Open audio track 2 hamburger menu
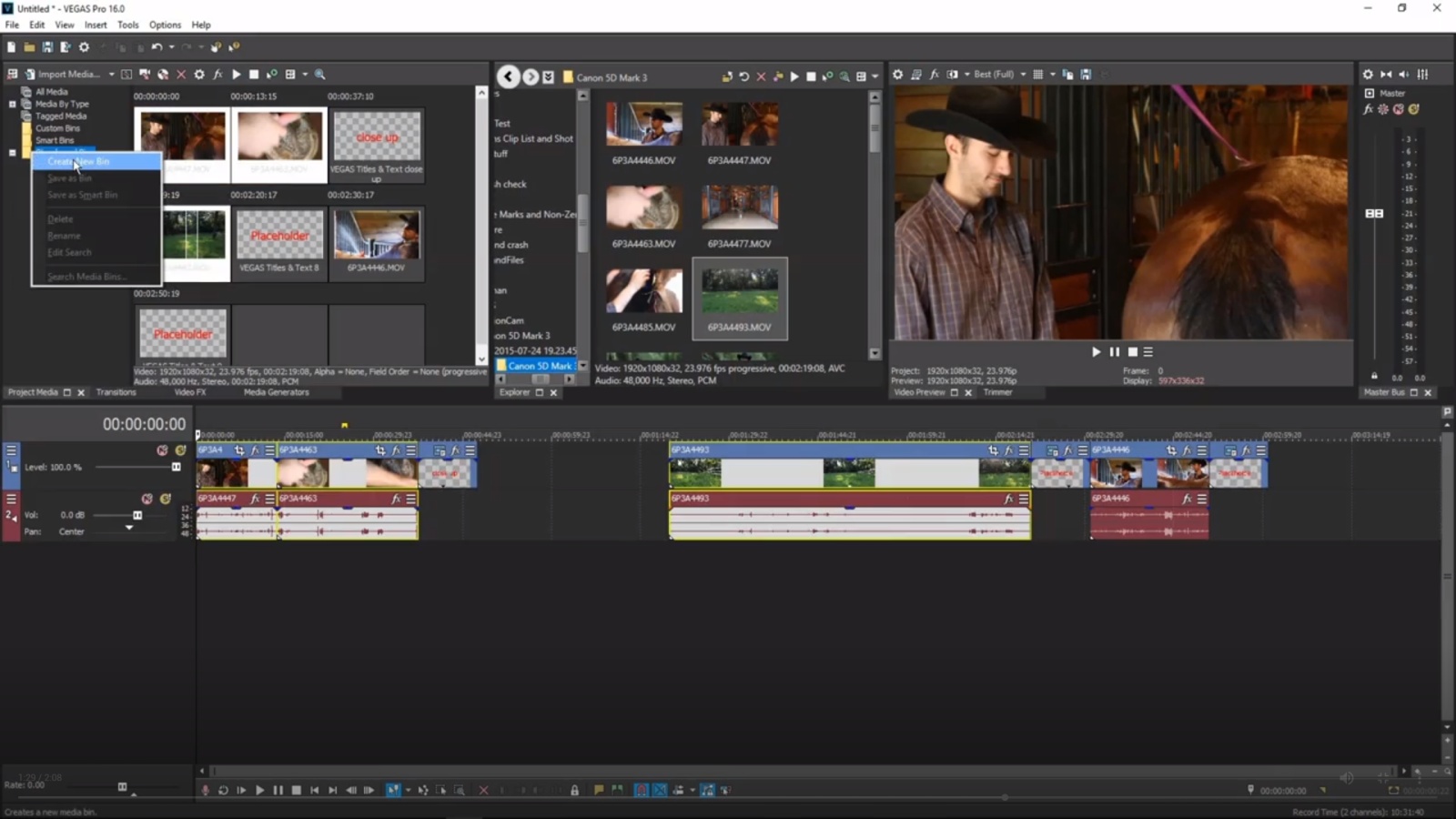The image size is (1456, 819). [11, 499]
